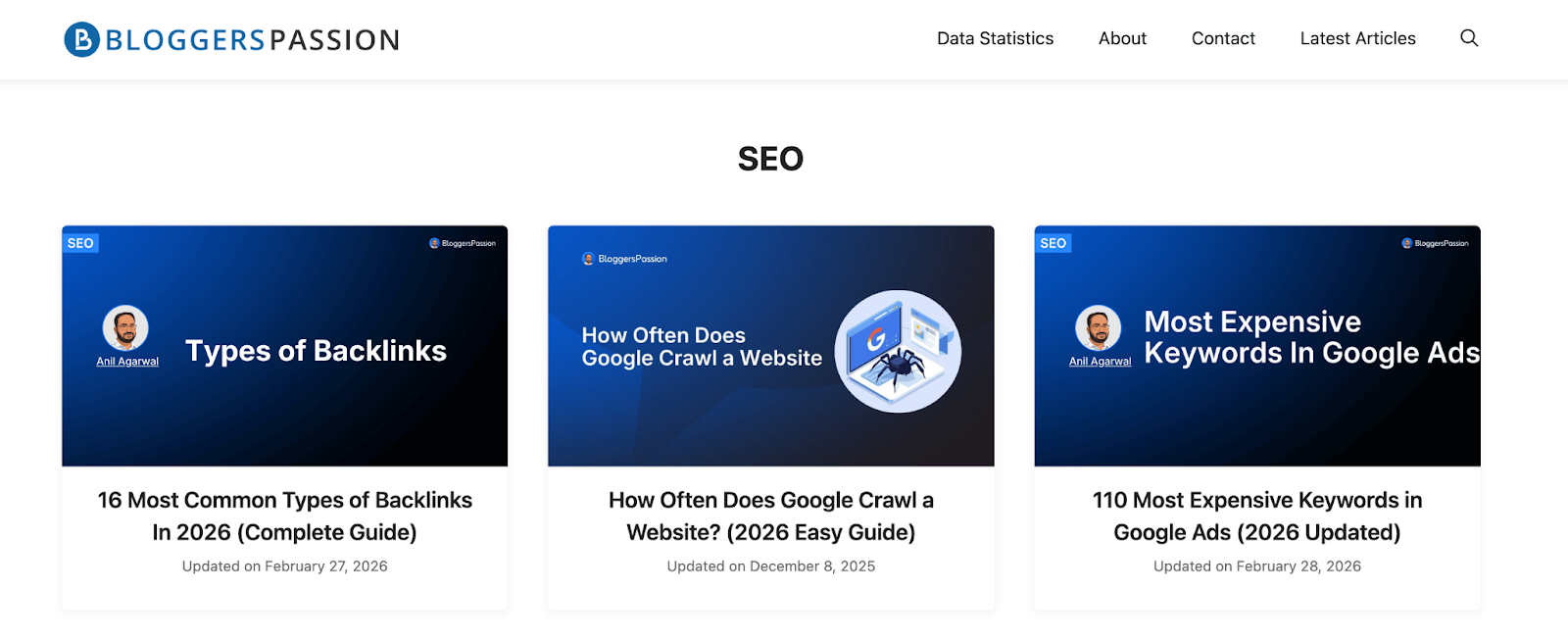Open the Contact page

point(1223,38)
